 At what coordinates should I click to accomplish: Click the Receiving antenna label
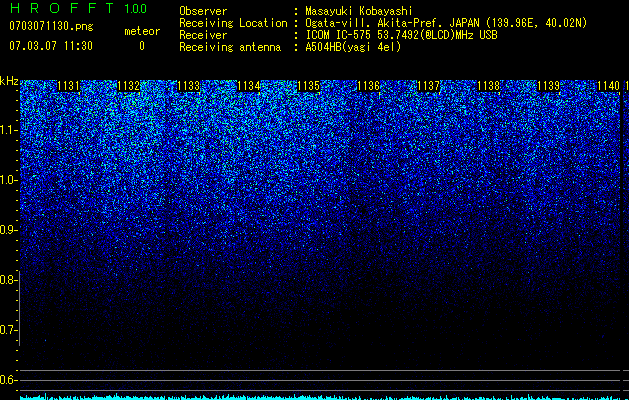[230, 47]
